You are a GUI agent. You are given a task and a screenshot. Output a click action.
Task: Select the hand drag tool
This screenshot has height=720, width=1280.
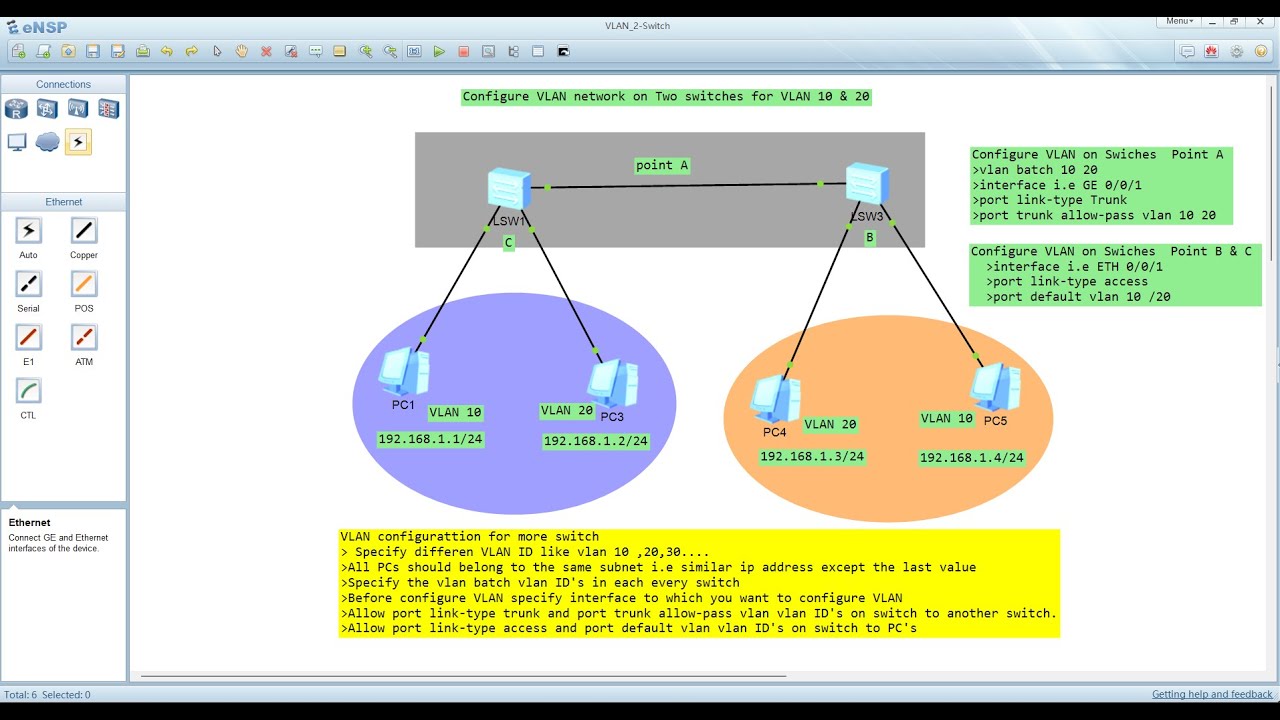(241, 51)
